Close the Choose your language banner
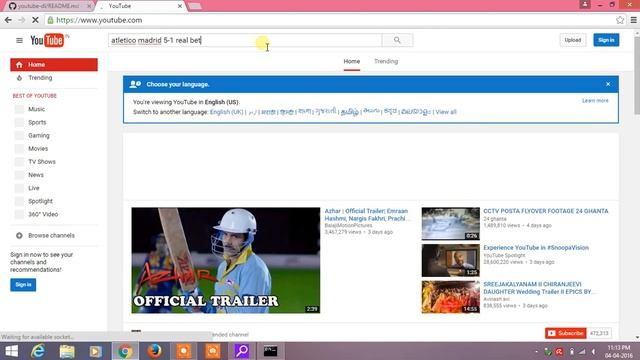The height and width of the screenshot is (360, 640). point(608,84)
